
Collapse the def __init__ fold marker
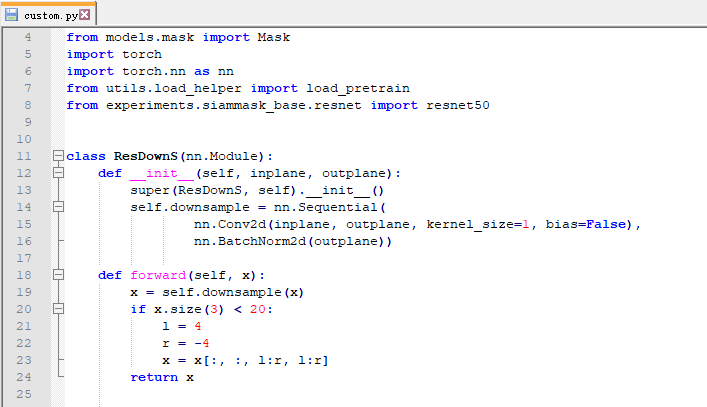pyautogui.click(x=58, y=173)
